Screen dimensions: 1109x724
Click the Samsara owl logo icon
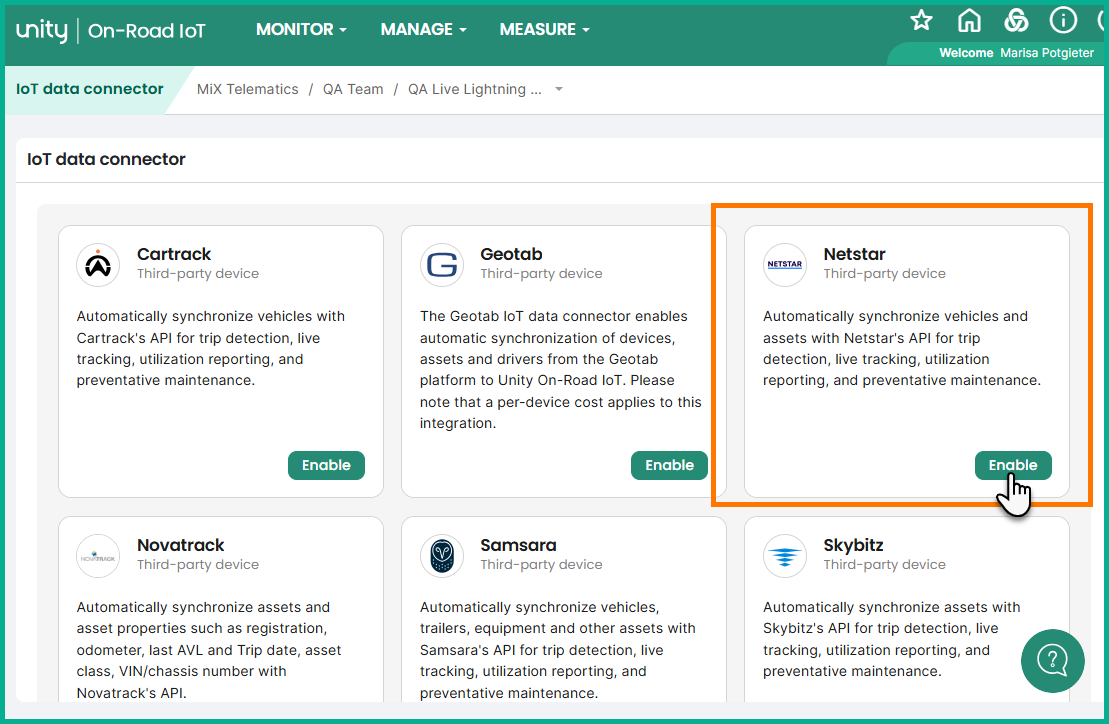[442, 556]
